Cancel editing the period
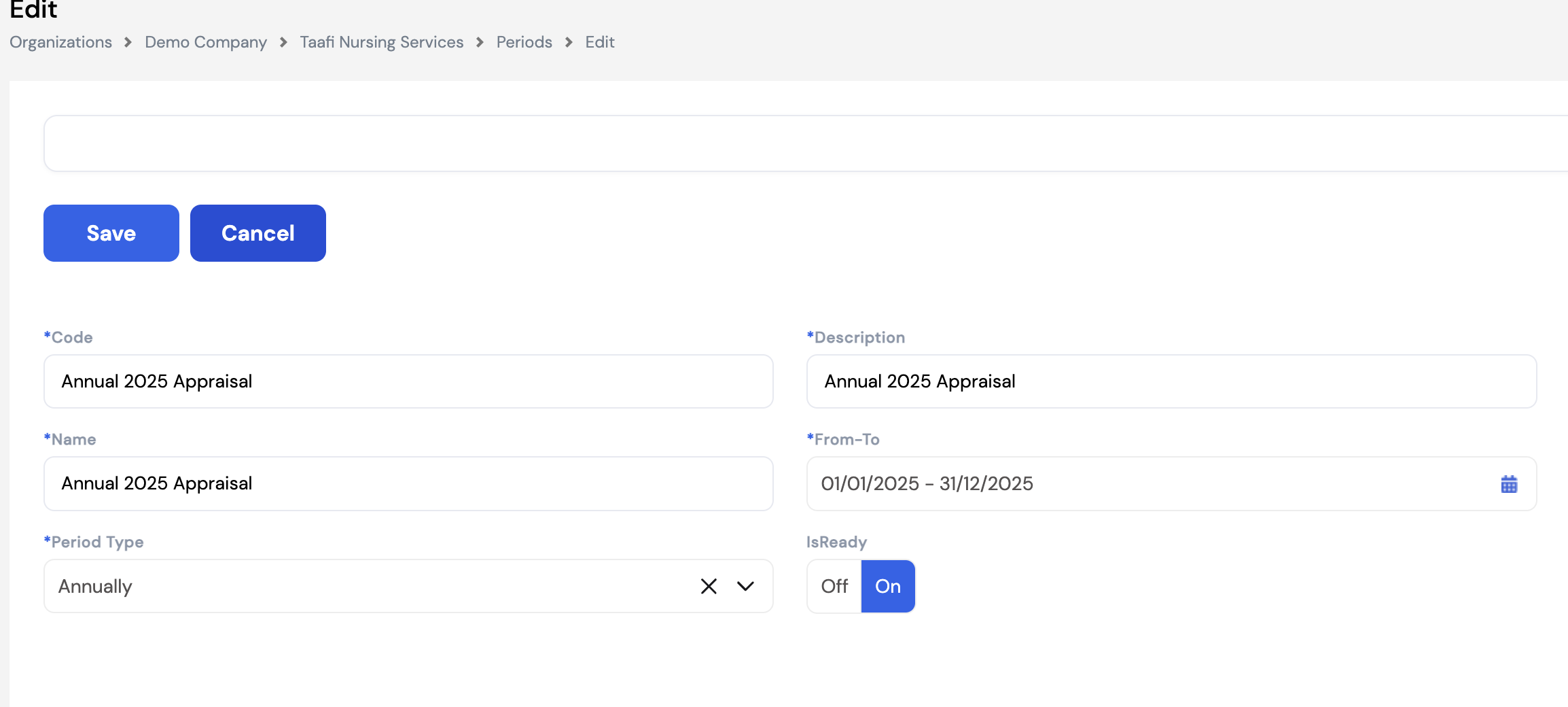The image size is (1568, 707). (x=258, y=233)
